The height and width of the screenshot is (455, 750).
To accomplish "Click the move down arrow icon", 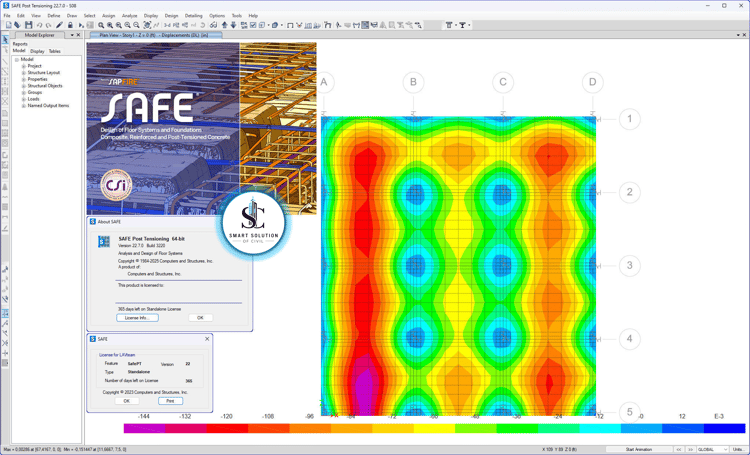I will pyautogui.click(x=233, y=25).
